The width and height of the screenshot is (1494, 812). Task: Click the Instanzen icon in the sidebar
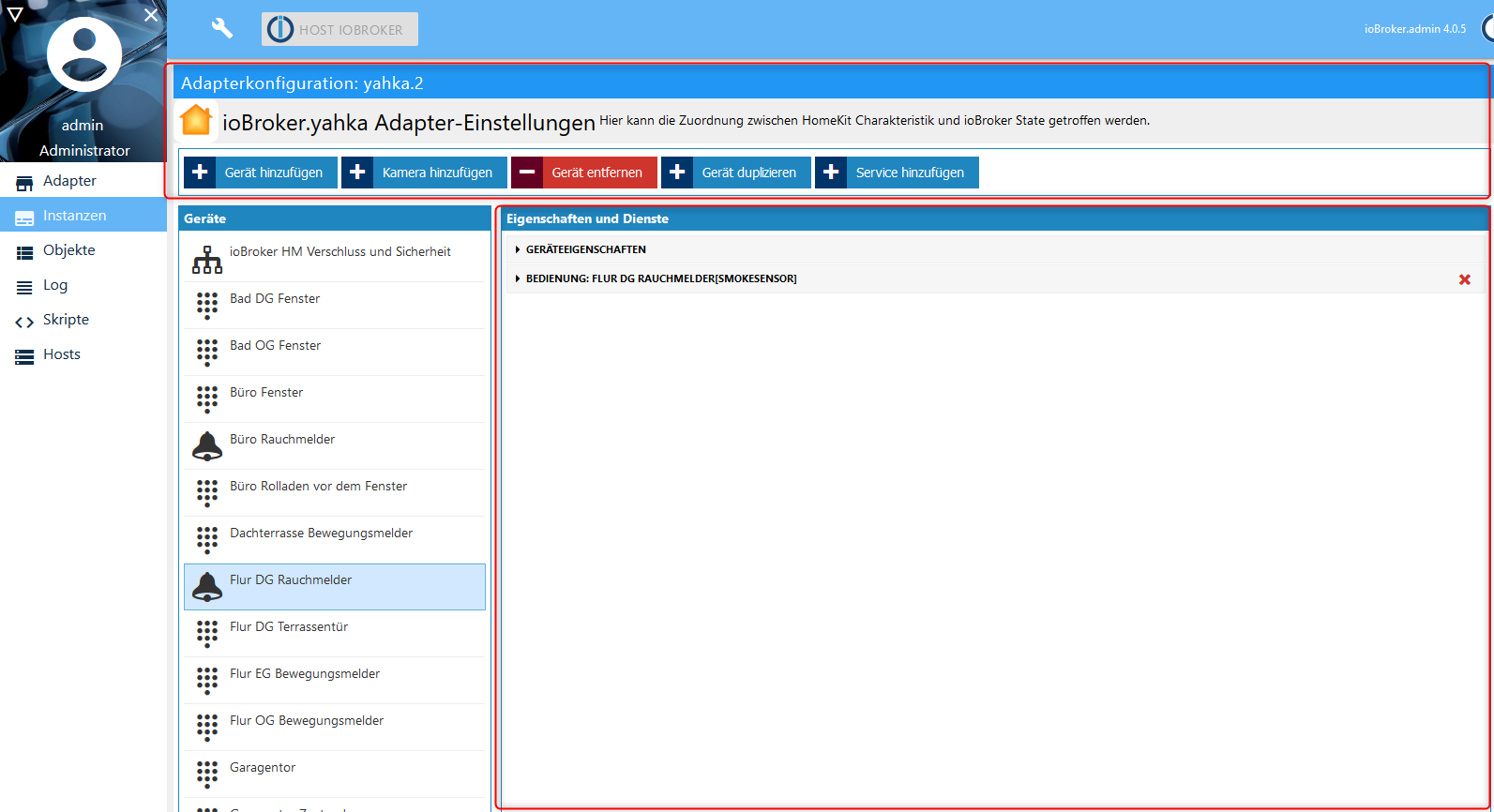[24, 217]
